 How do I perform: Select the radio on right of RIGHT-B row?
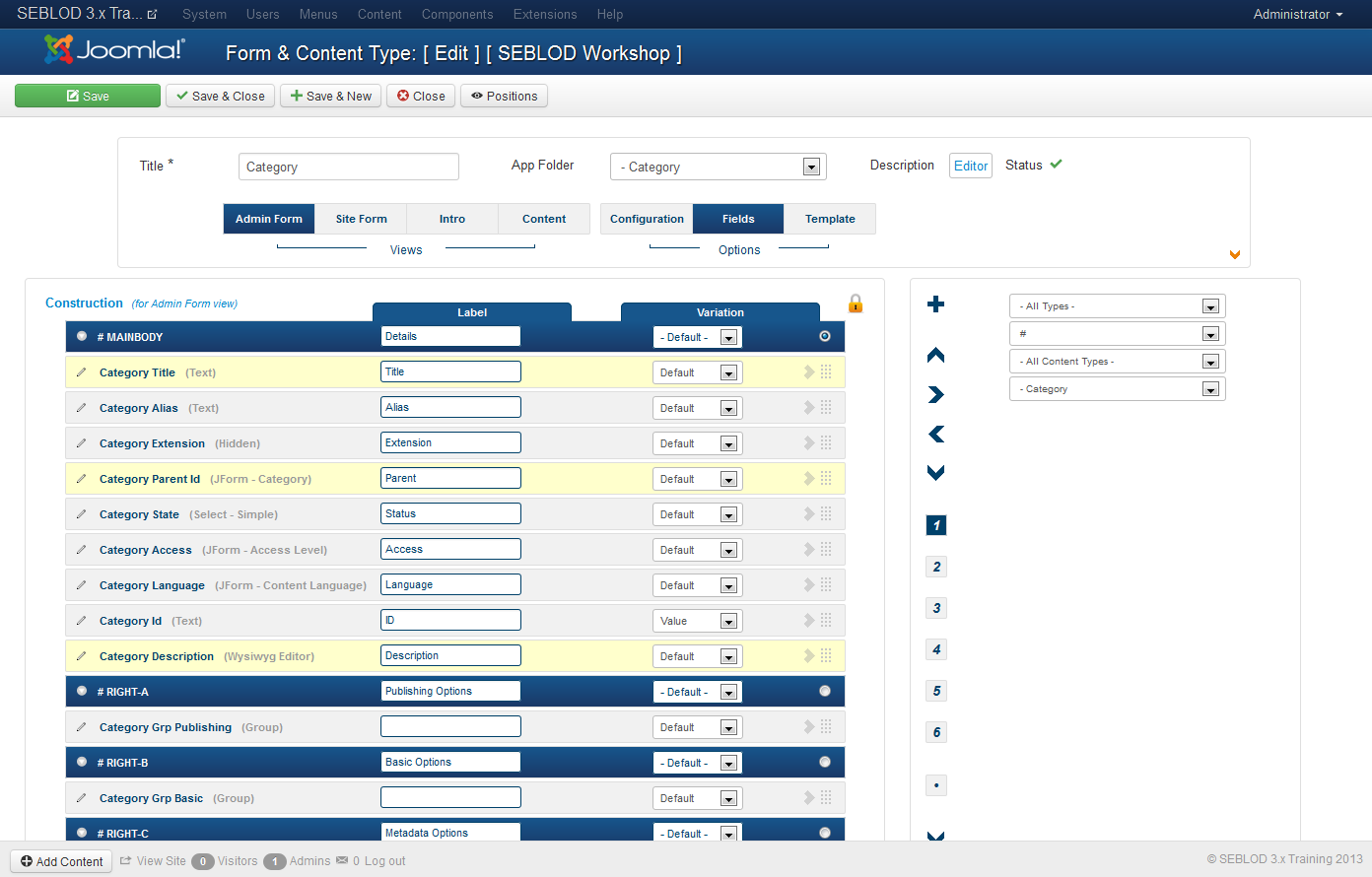[825, 762]
